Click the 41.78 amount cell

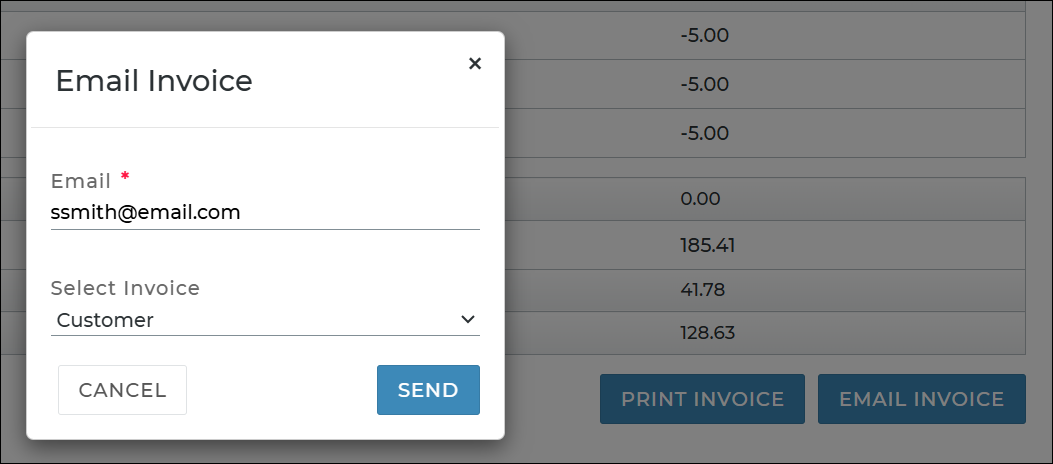click(x=702, y=289)
